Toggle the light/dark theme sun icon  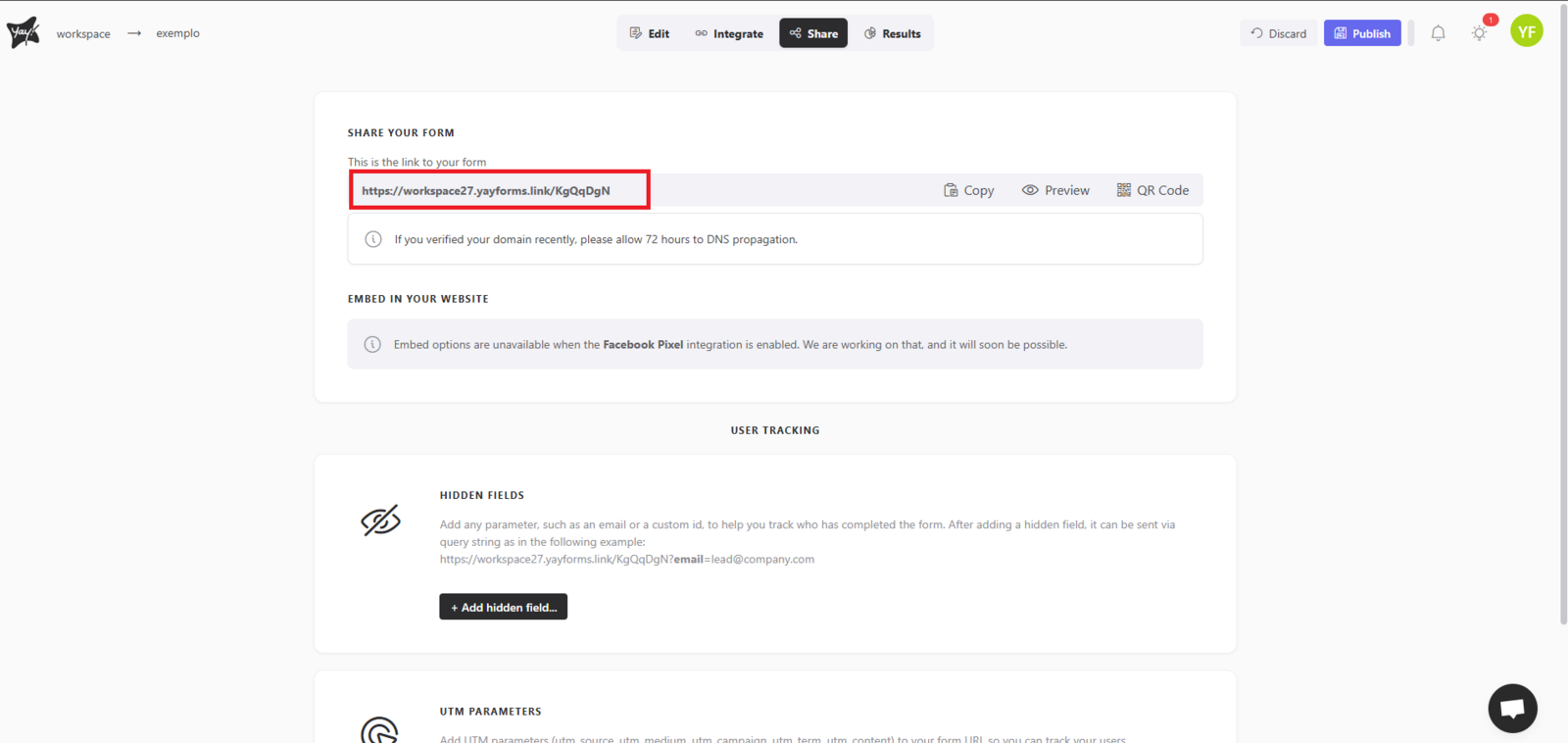pos(1479,33)
